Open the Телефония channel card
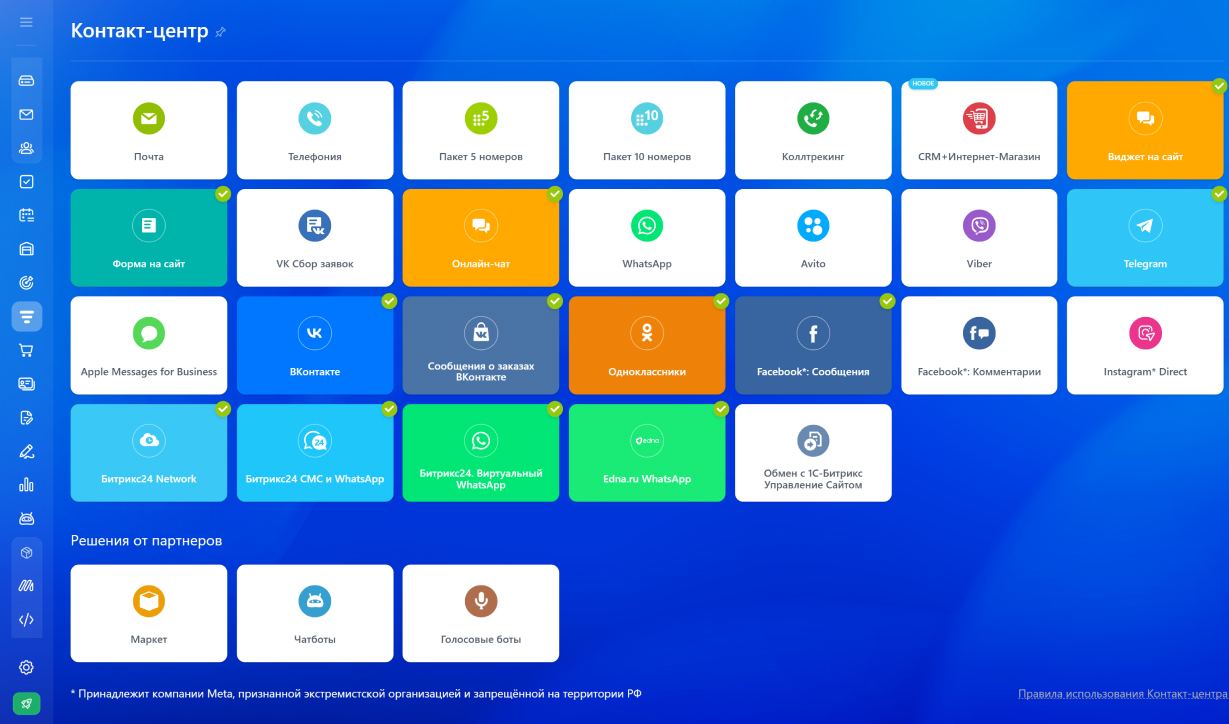The height and width of the screenshot is (724, 1229). tap(315, 130)
